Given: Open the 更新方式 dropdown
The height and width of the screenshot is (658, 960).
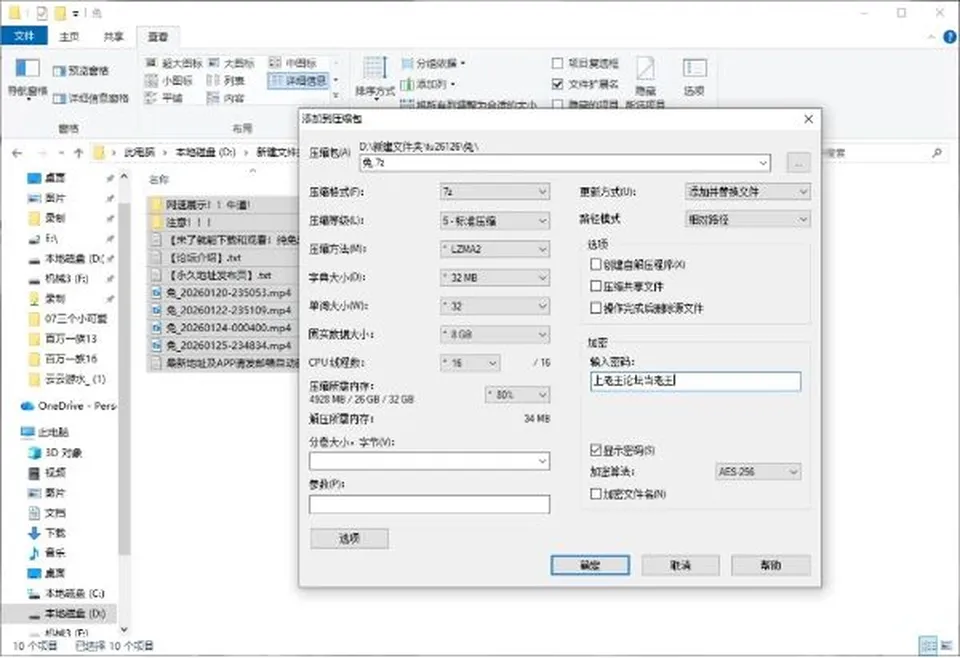Looking at the screenshot, I should [748, 192].
